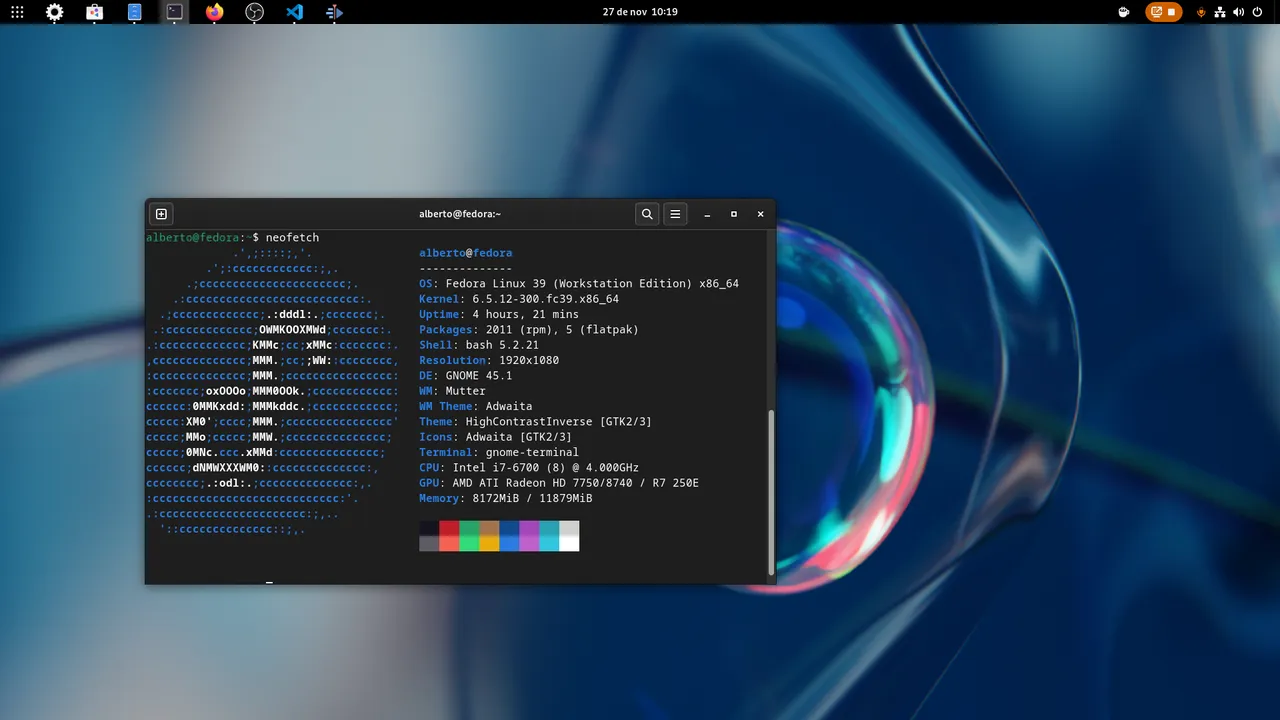
Task: Open a new tab in the terminal
Action: click(161, 214)
